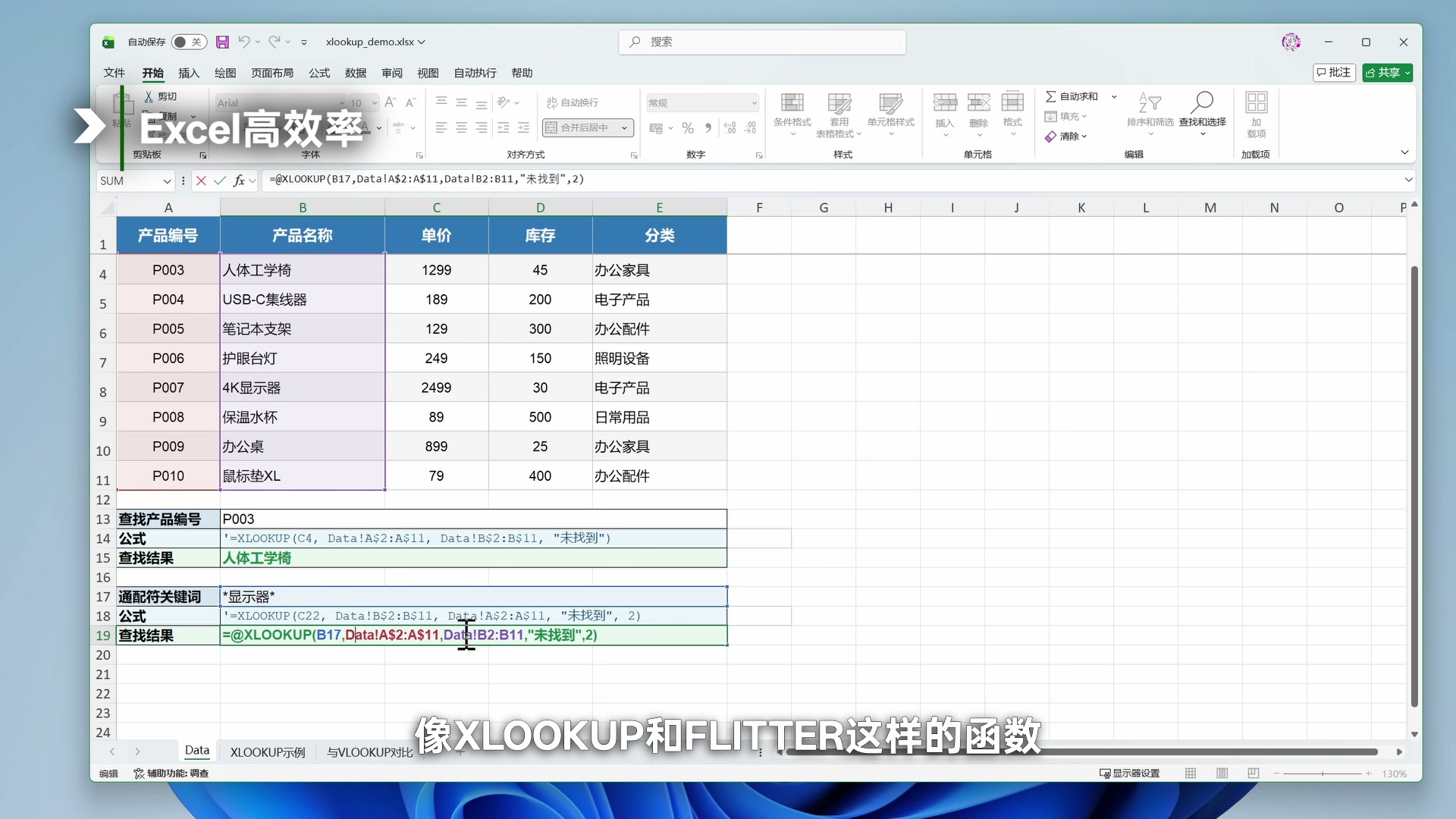The height and width of the screenshot is (819, 1456).
Task: Confirm formula with the checkmark icon
Action: click(220, 180)
